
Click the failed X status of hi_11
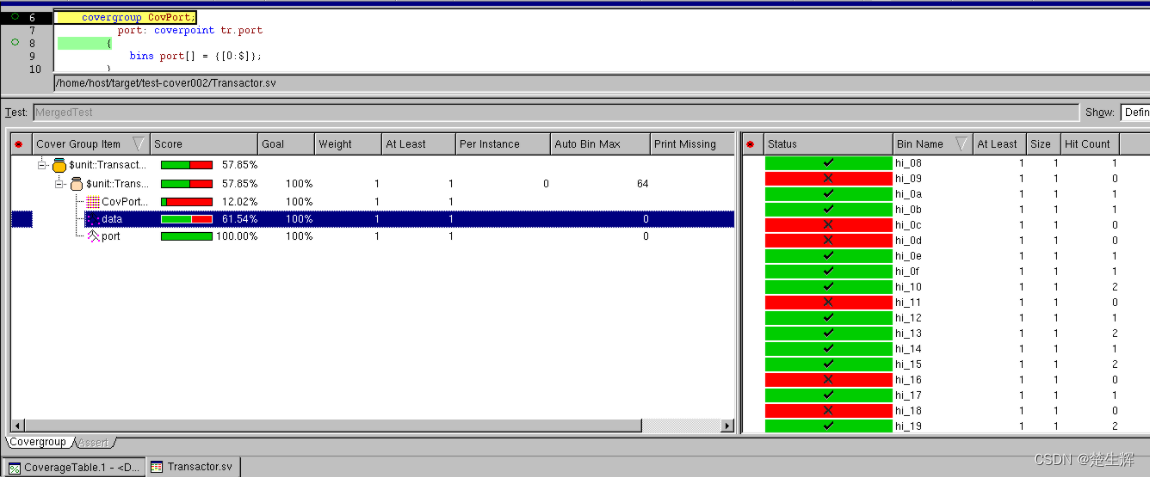[828, 302]
